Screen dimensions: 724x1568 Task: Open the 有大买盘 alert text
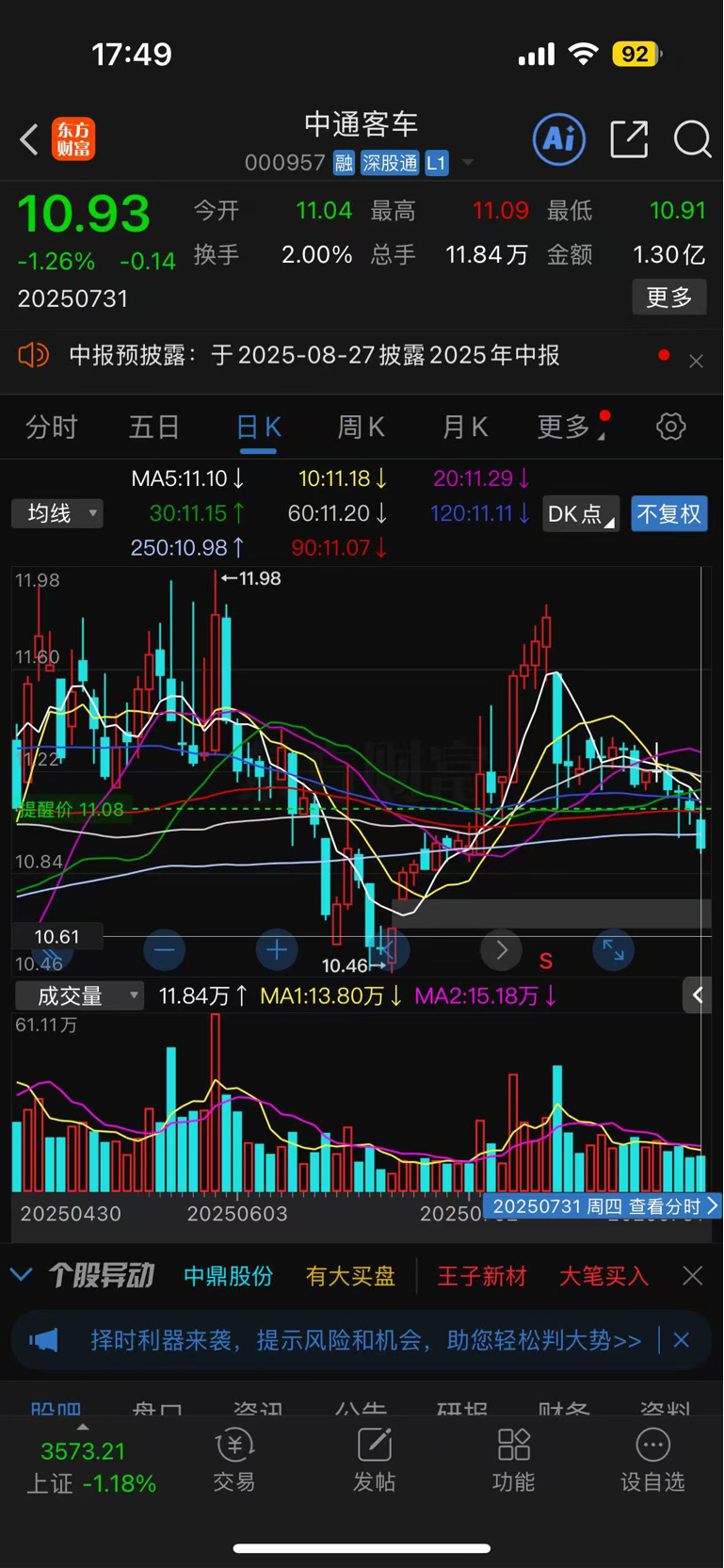pyautogui.click(x=350, y=1276)
